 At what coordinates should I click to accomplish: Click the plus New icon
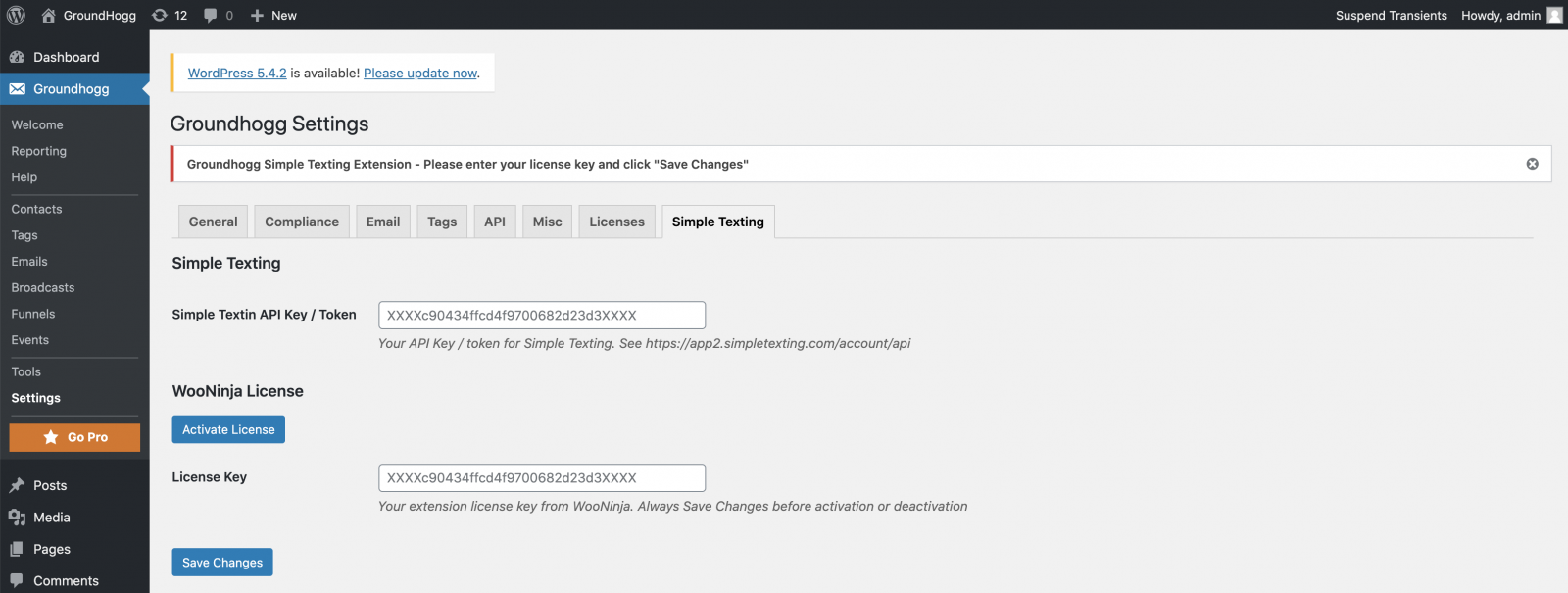coord(257,15)
